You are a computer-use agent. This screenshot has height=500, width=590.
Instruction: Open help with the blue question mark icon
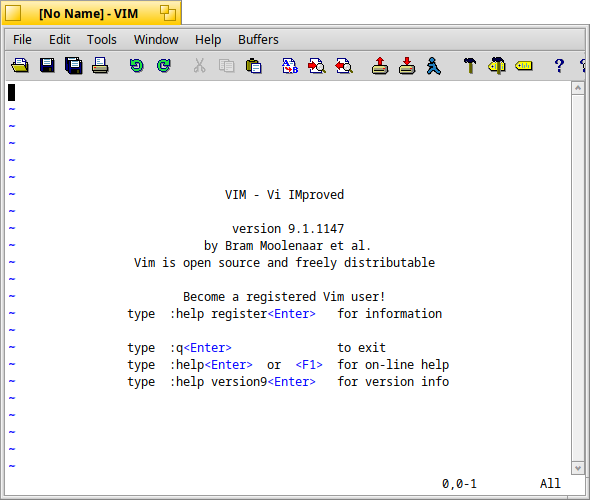point(560,66)
